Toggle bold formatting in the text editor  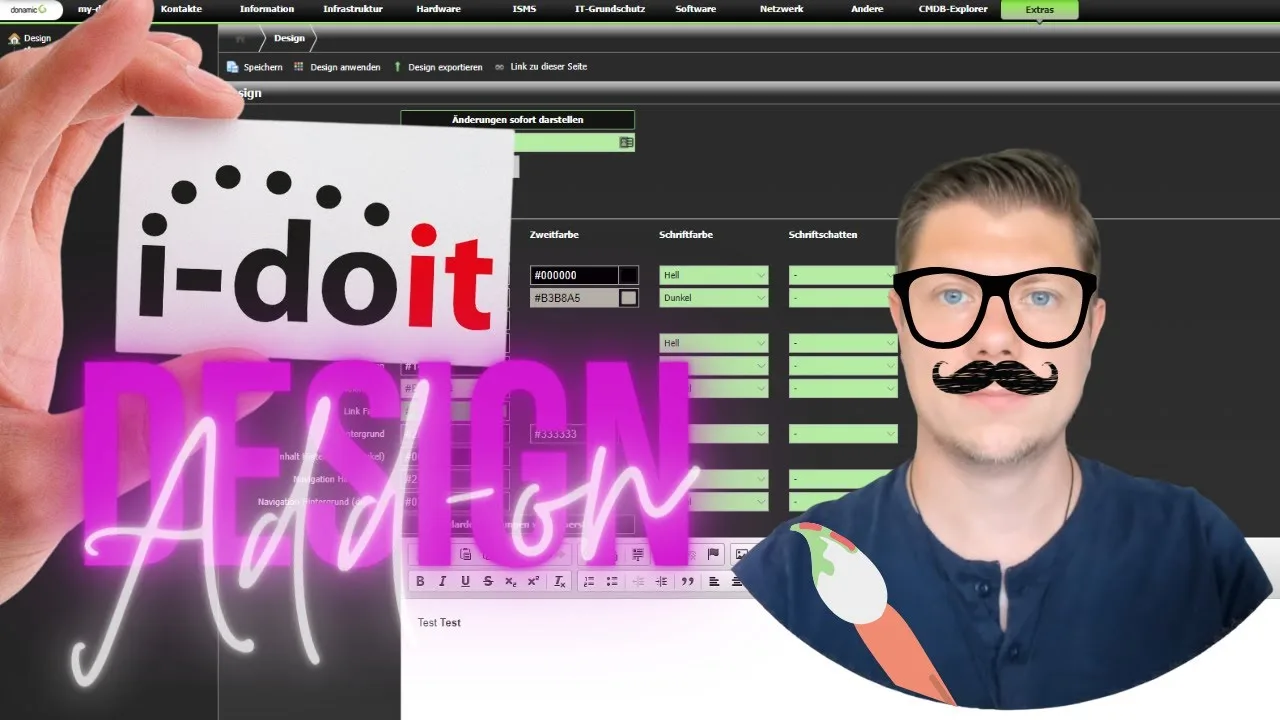pyautogui.click(x=420, y=581)
